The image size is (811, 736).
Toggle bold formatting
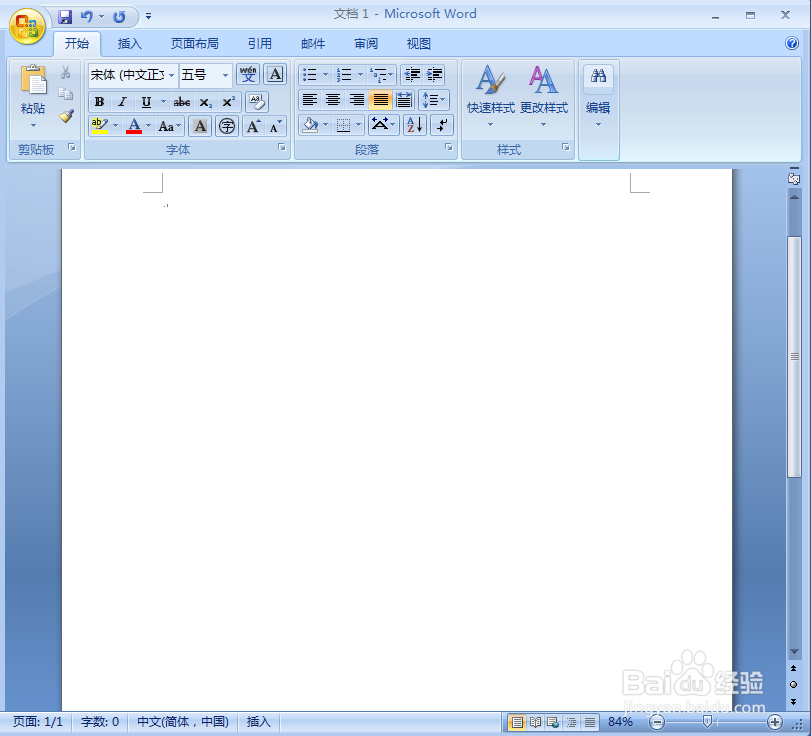(x=99, y=102)
